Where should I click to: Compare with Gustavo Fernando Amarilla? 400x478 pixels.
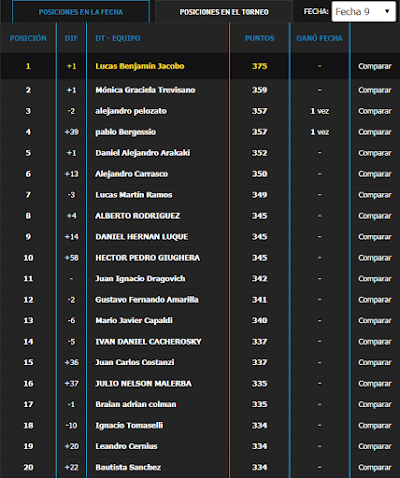(375, 300)
